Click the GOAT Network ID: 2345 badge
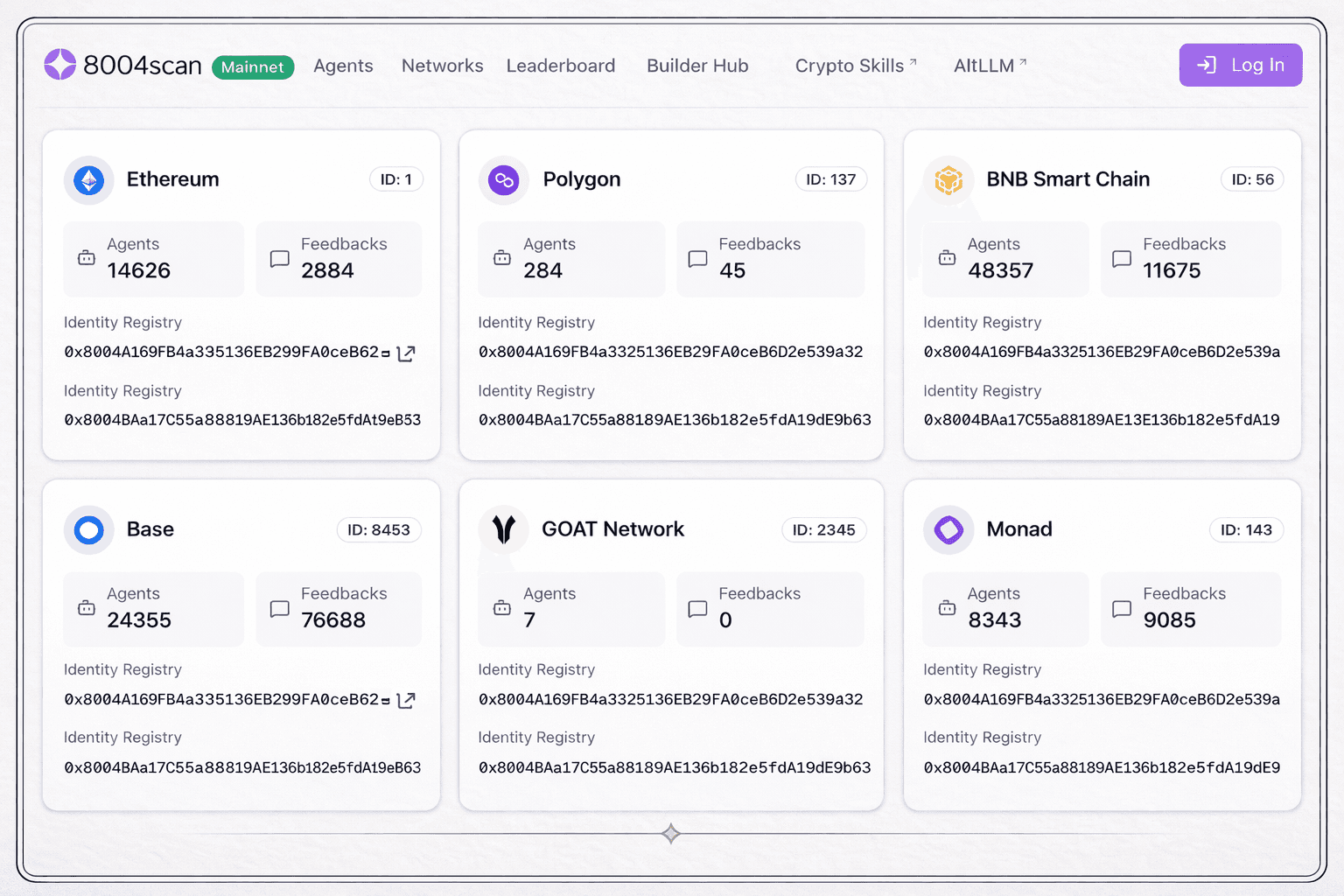Screen dimensions: 1344x896 (x=824, y=530)
